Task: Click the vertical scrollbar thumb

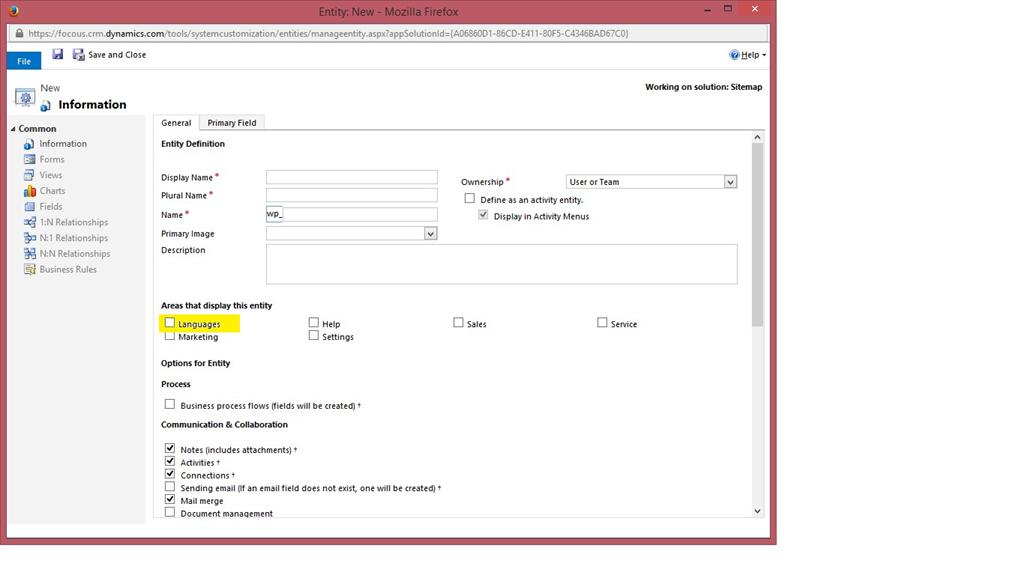Action: [x=758, y=235]
